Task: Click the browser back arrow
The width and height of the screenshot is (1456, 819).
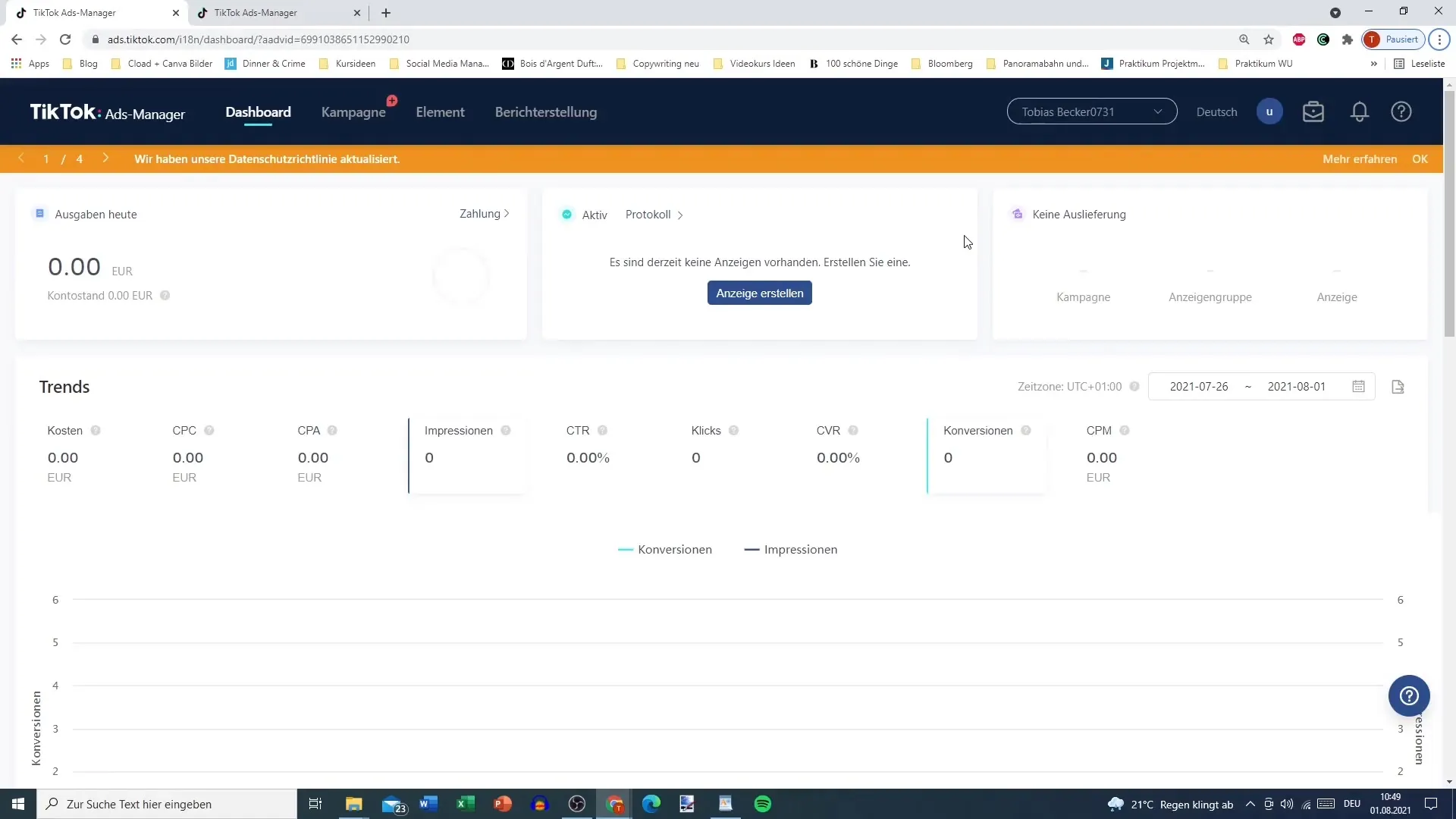Action: coord(17,39)
